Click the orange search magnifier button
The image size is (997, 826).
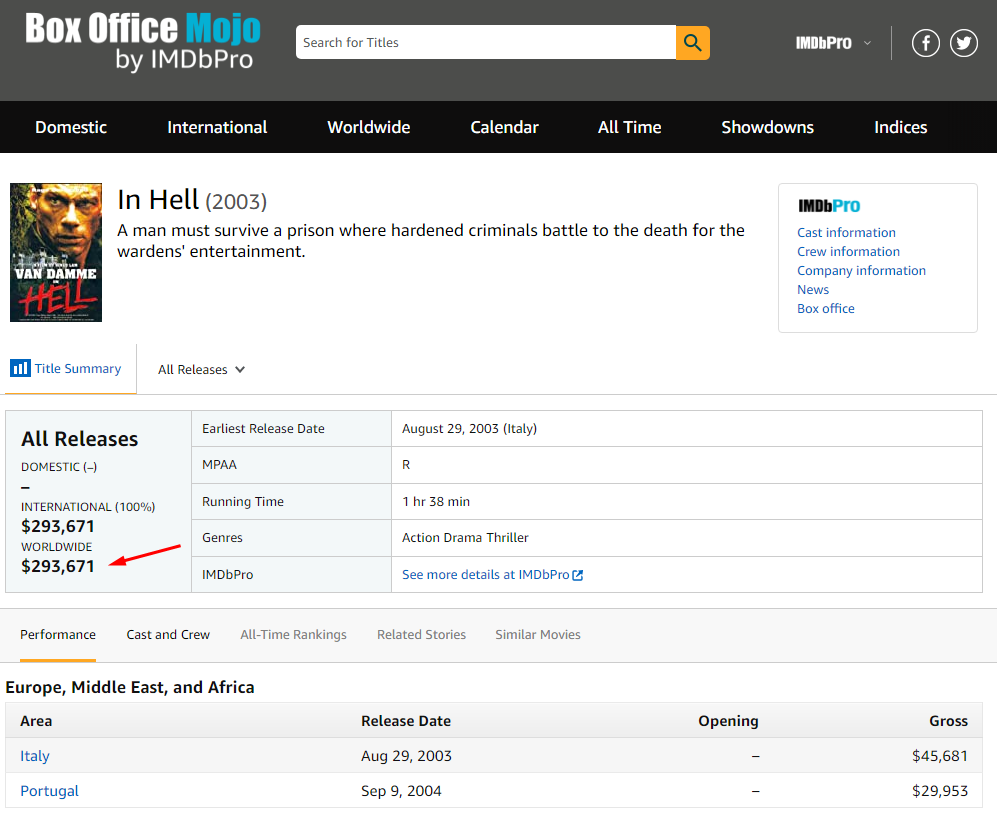coord(692,43)
